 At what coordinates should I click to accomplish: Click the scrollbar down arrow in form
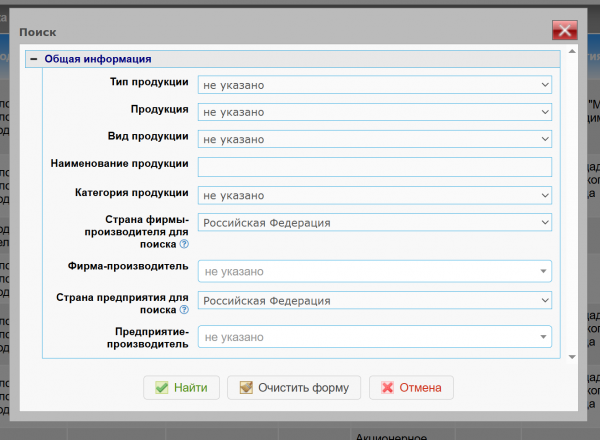pos(572,357)
